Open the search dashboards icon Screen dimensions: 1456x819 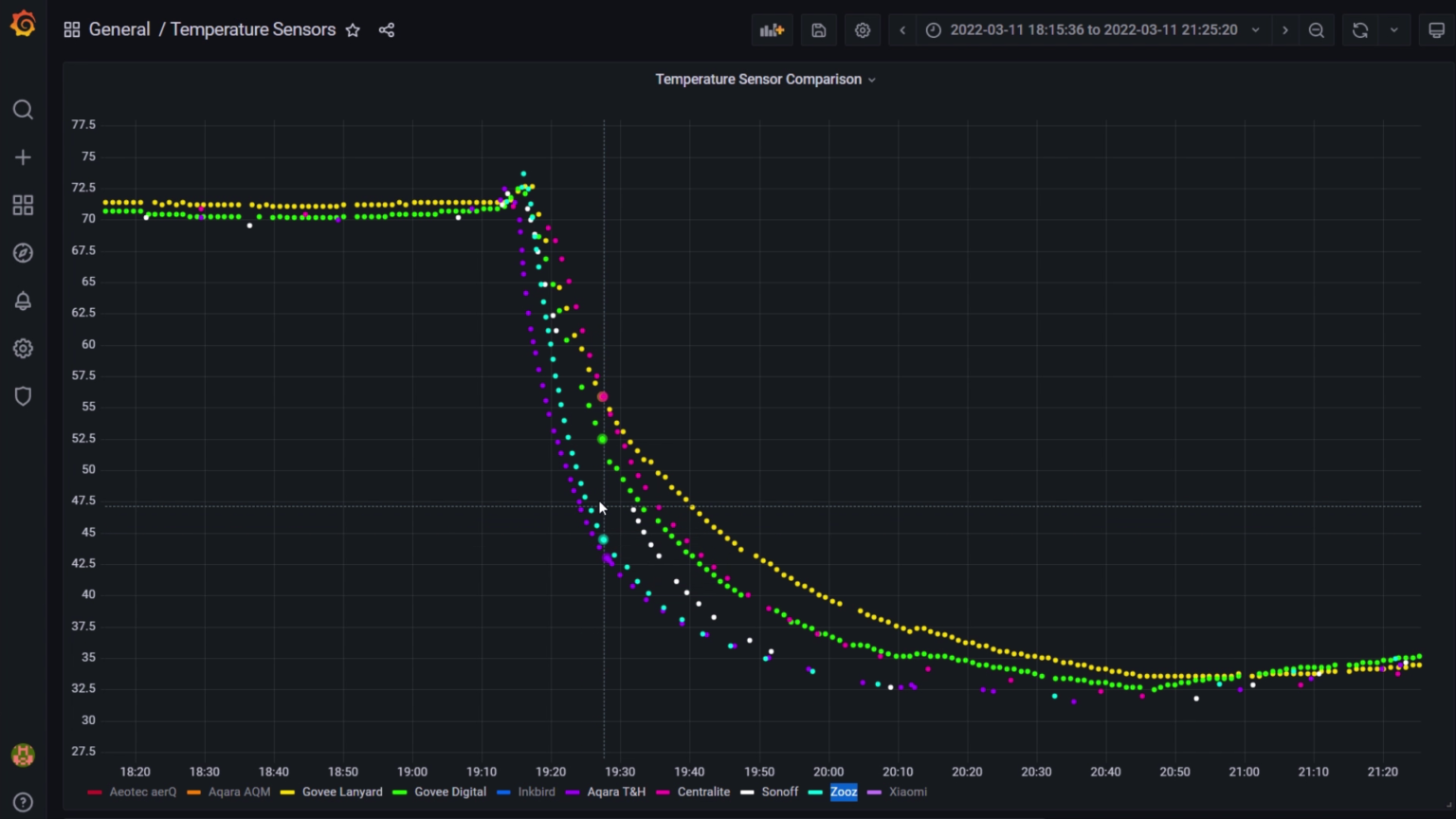click(23, 110)
